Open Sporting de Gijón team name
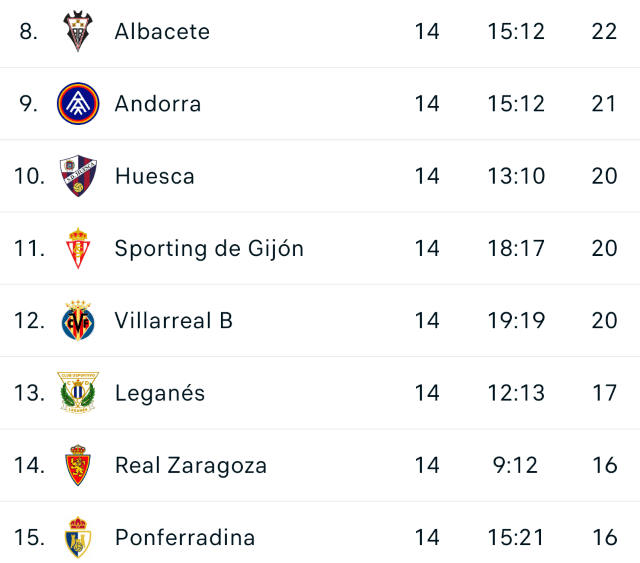This screenshot has height=563, width=640. coord(209,248)
